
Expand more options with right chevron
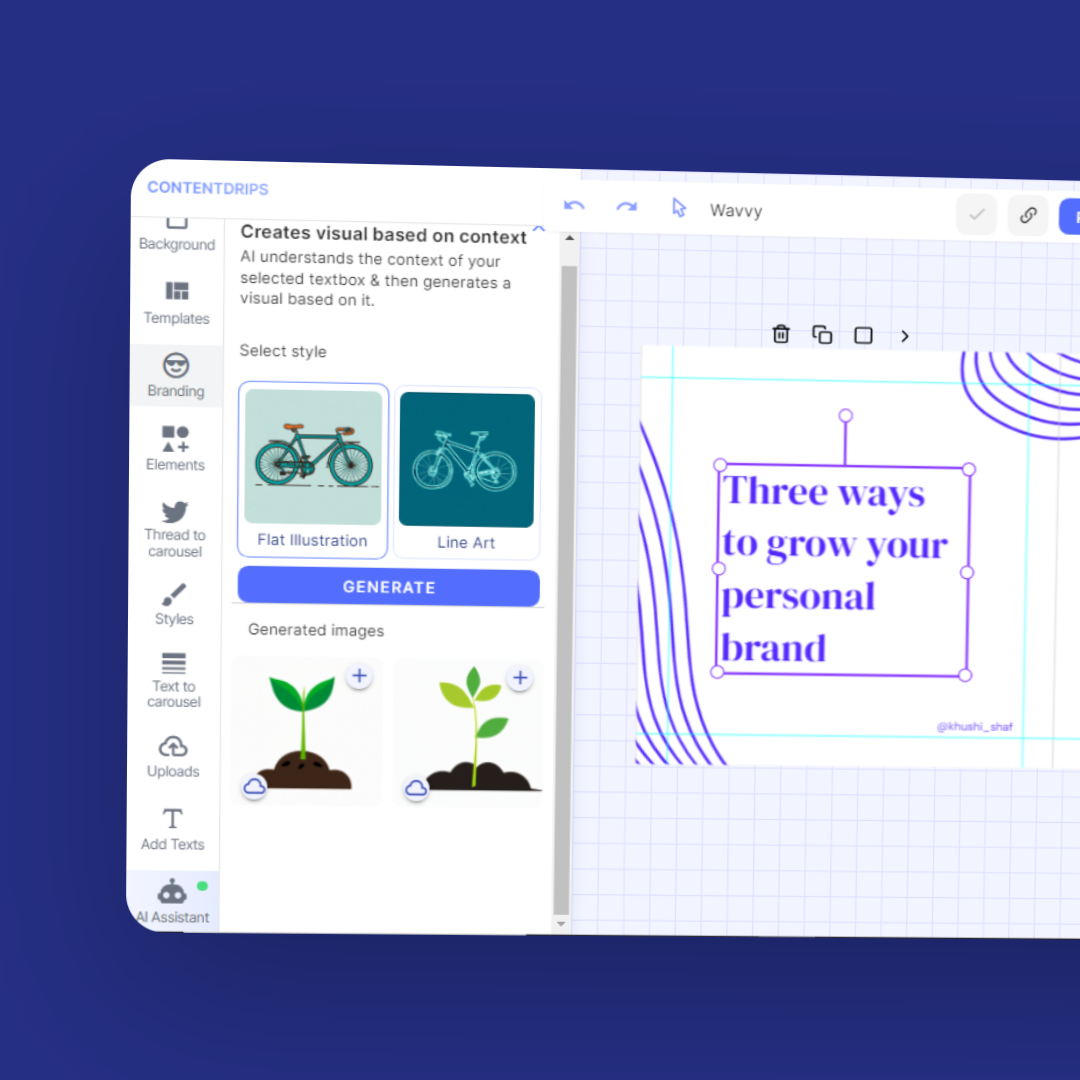point(904,337)
